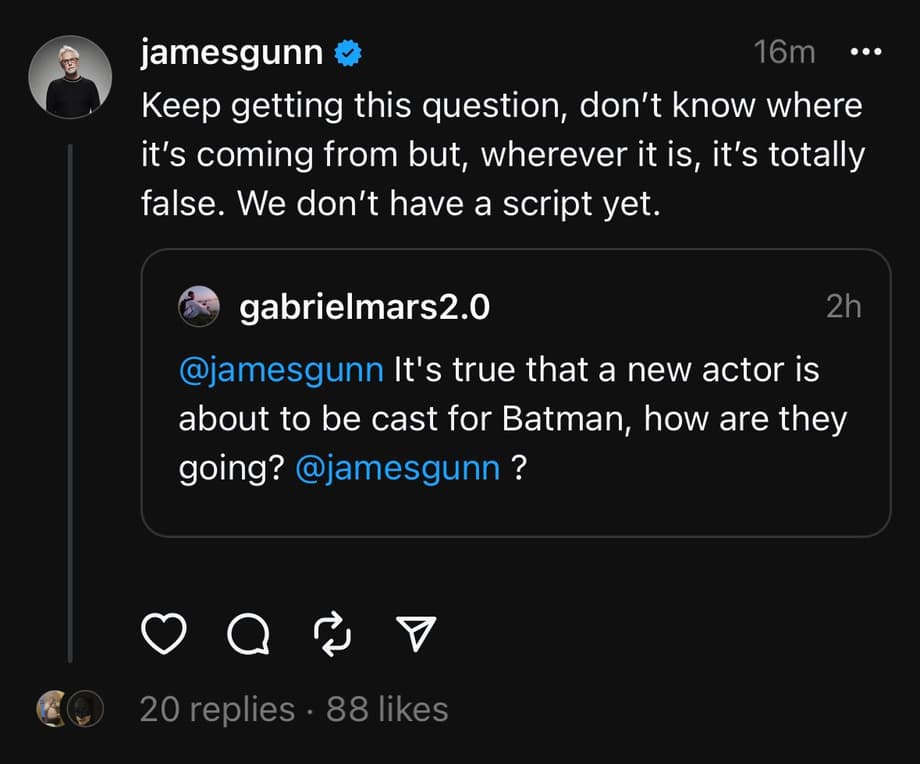Open the gabrielmars2.0 avatar in quoted post
The image size is (920, 764).
pyautogui.click(x=198, y=307)
